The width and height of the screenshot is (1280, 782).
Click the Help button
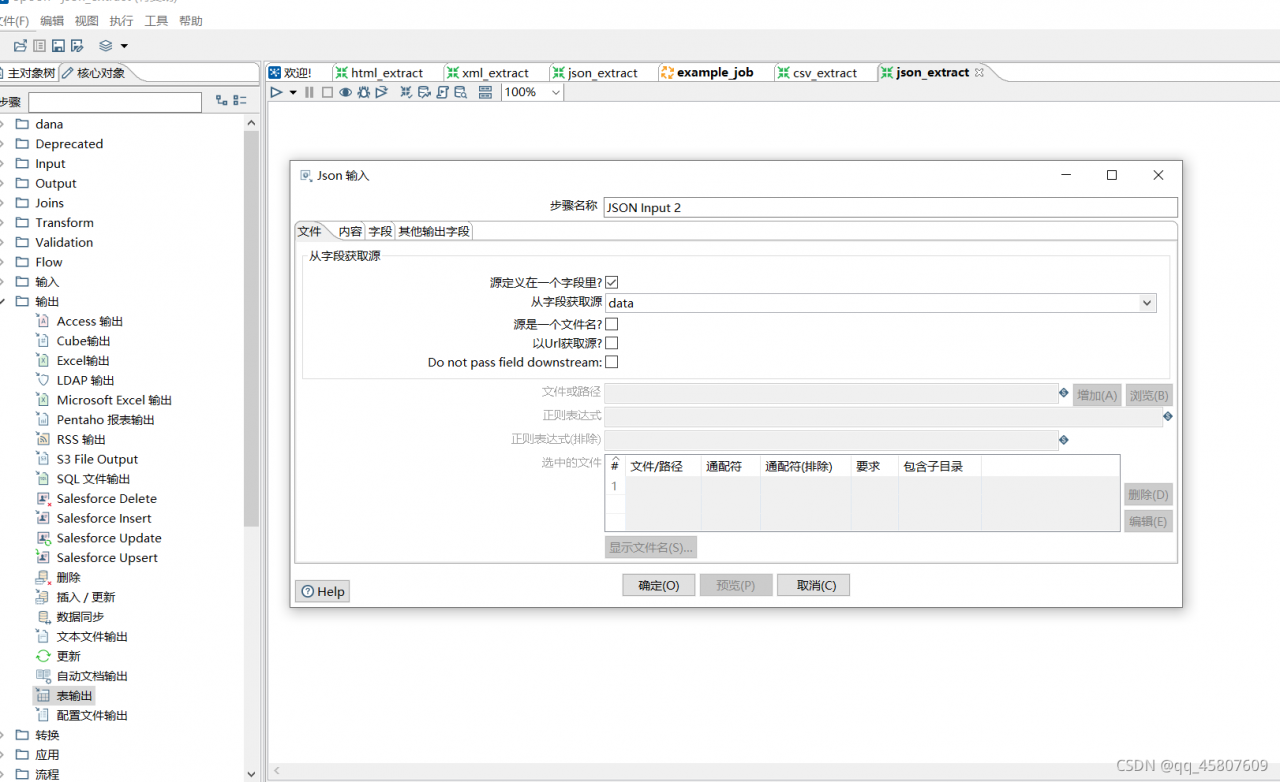[x=322, y=591]
